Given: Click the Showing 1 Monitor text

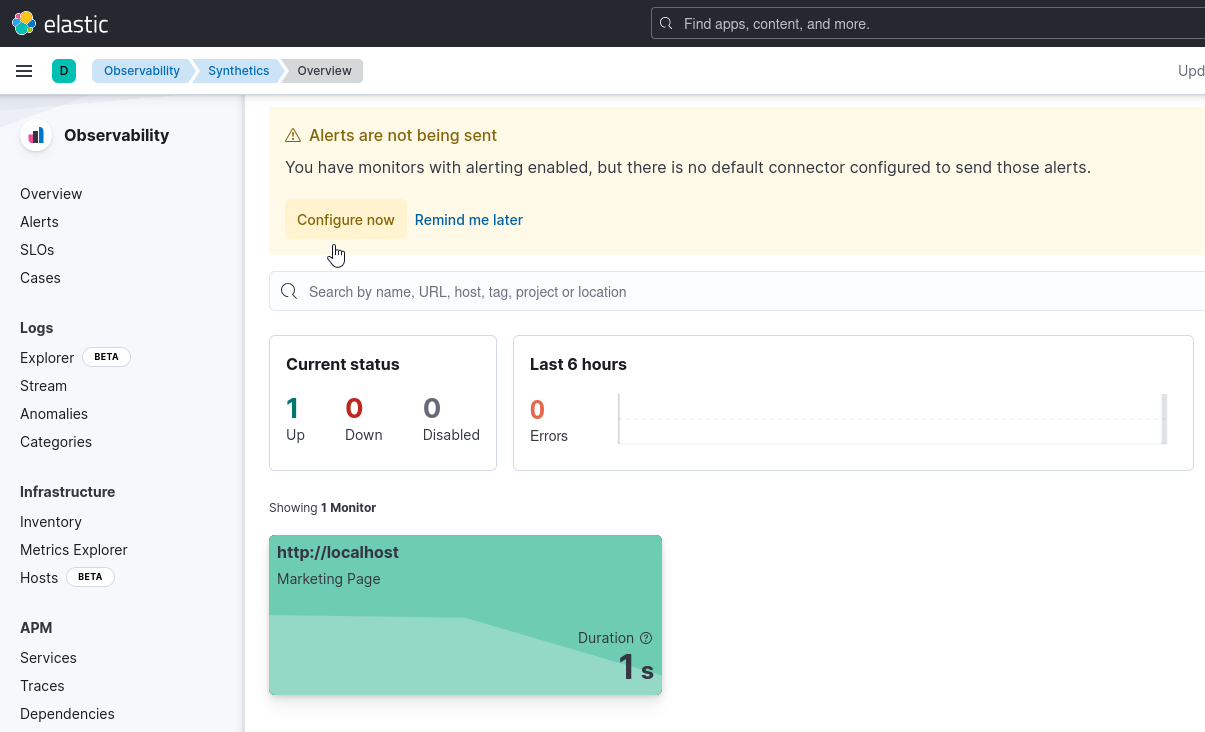Looking at the screenshot, I should 322,508.
